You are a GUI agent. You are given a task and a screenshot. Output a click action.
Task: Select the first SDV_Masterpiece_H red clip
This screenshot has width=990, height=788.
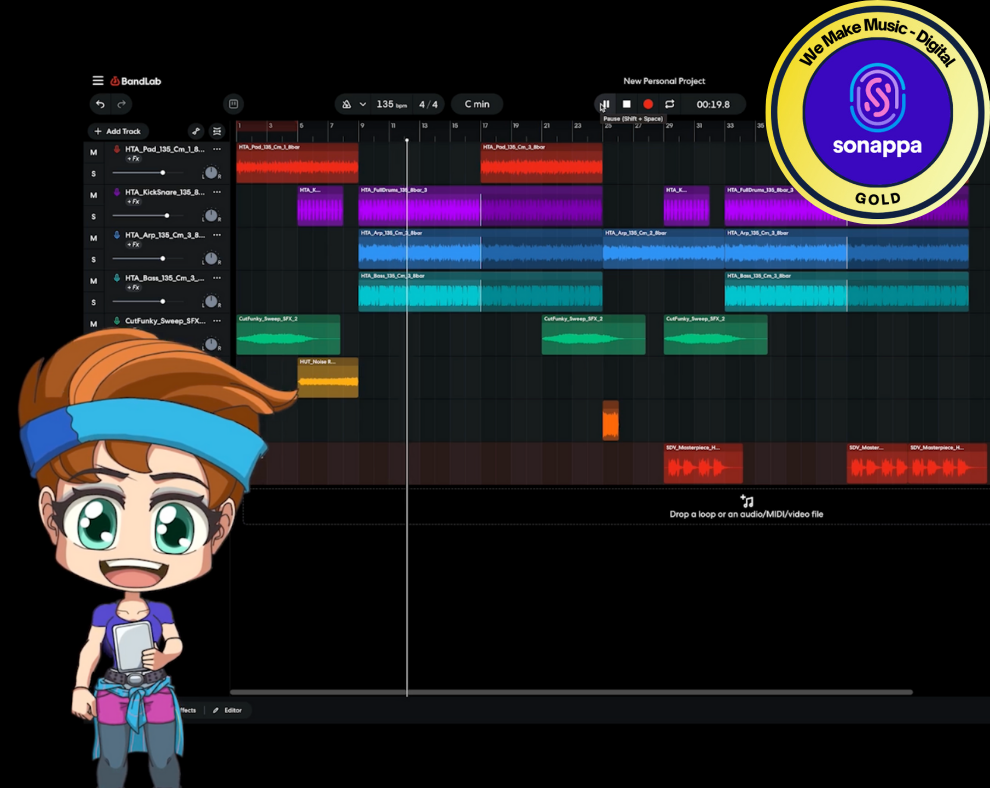coord(703,463)
